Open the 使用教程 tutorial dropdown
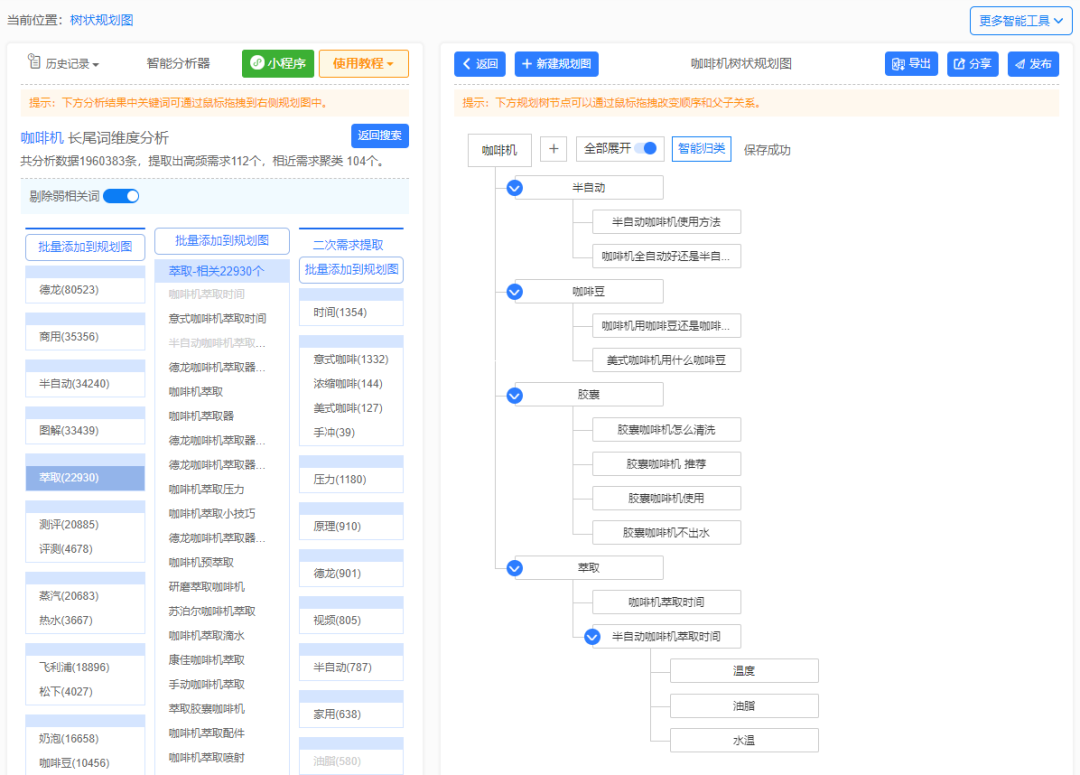The width and height of the screenshot is (1080, 775). click(364, 63)
